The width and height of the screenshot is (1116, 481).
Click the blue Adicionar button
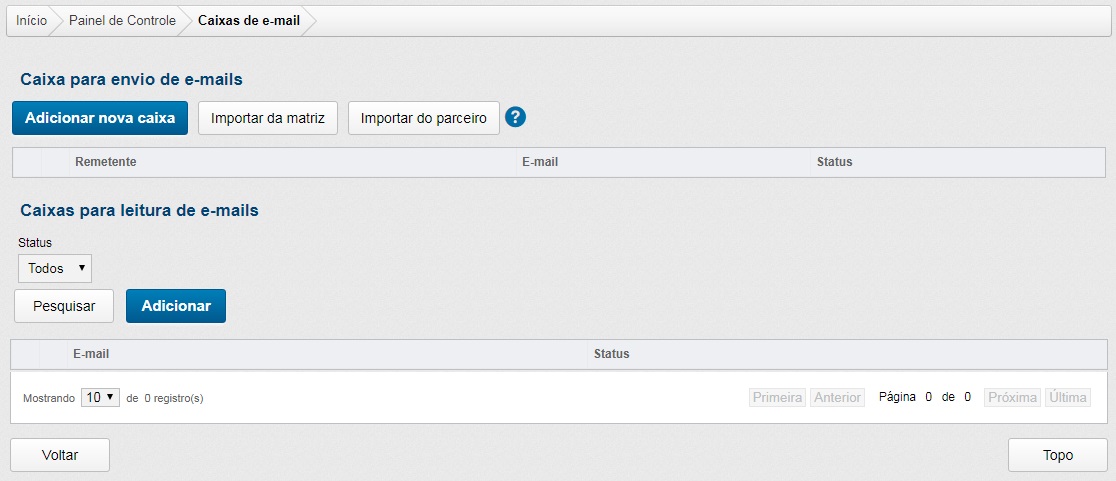(x=176, y=306)
